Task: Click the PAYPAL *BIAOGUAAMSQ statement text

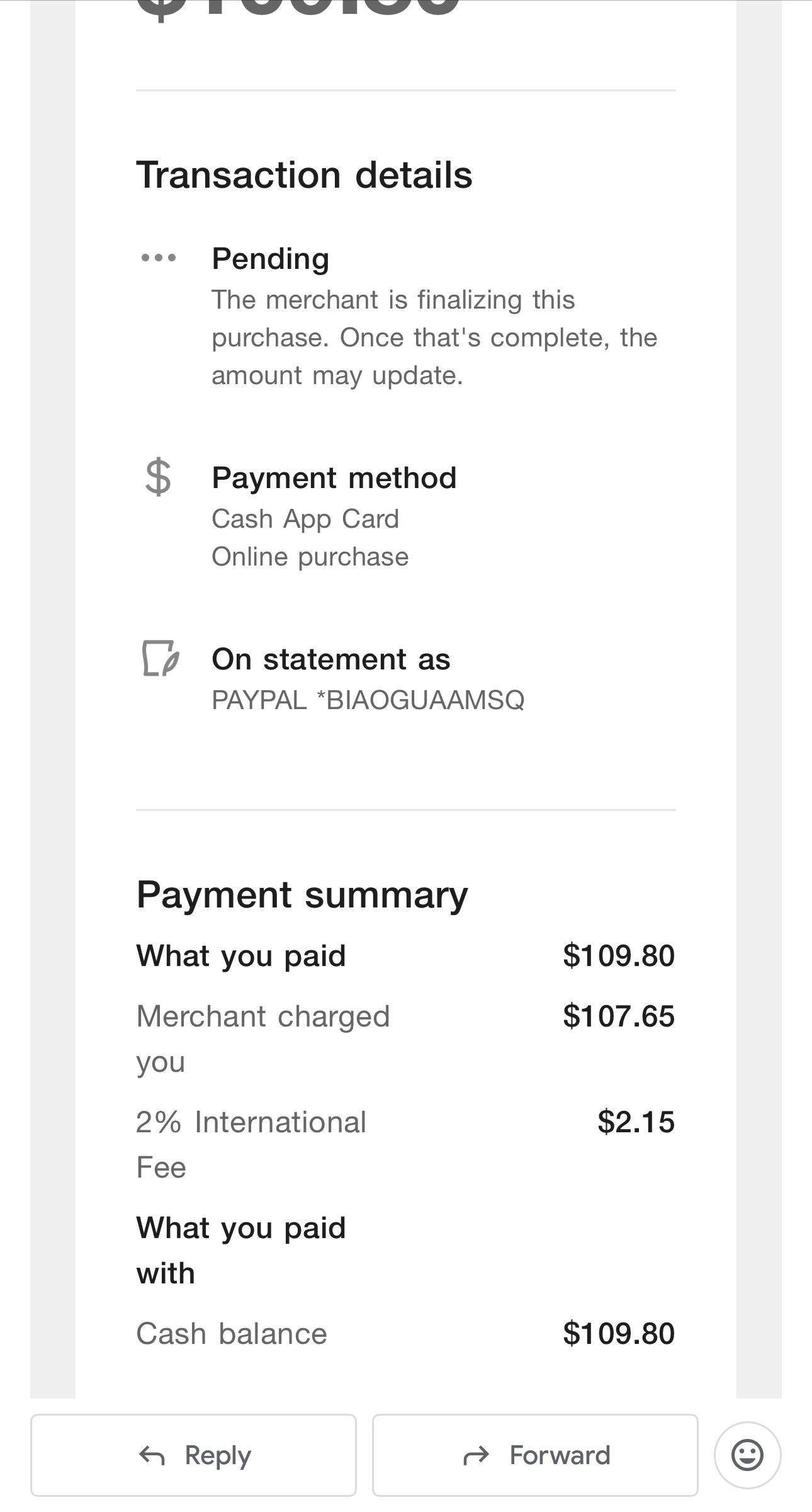Action: click(x=368, y=700)
